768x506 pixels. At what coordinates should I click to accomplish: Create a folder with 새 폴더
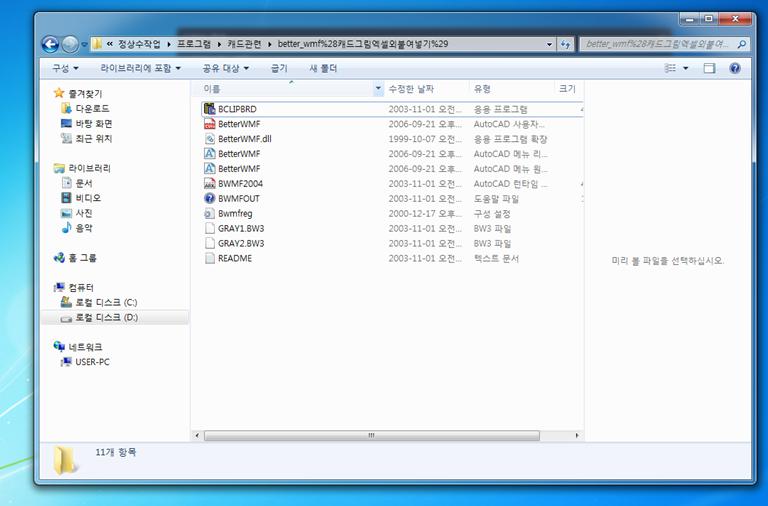pos(323,68)
